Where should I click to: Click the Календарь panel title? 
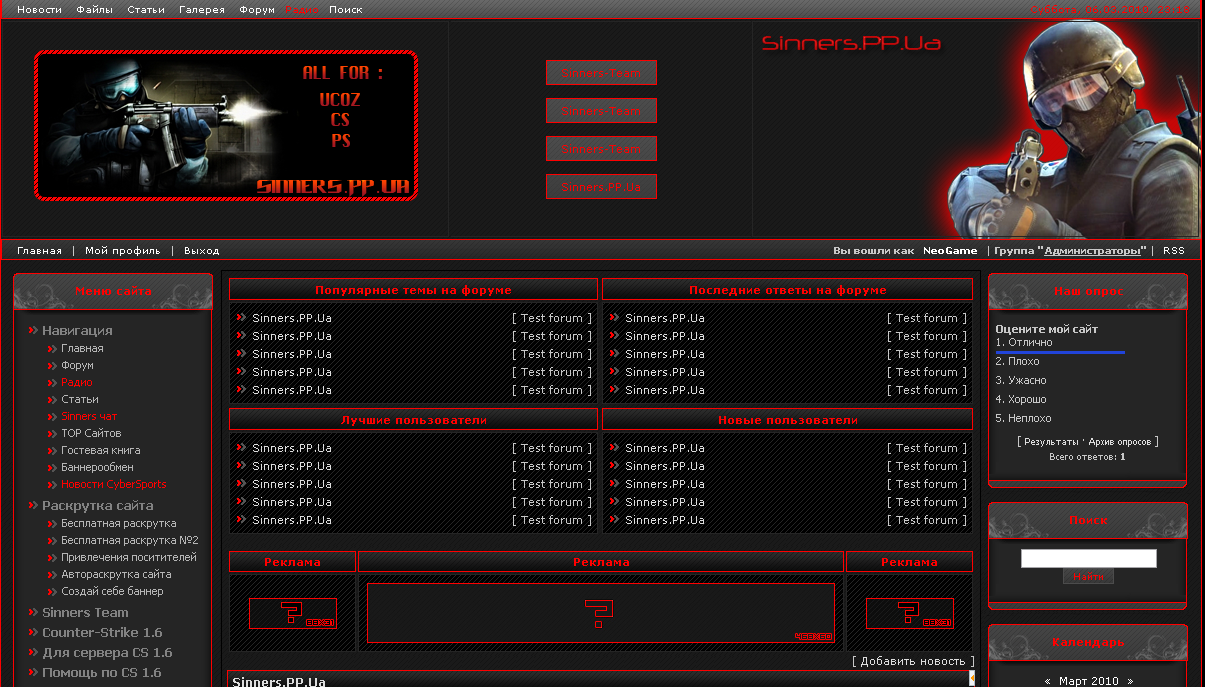(1088, 641)
